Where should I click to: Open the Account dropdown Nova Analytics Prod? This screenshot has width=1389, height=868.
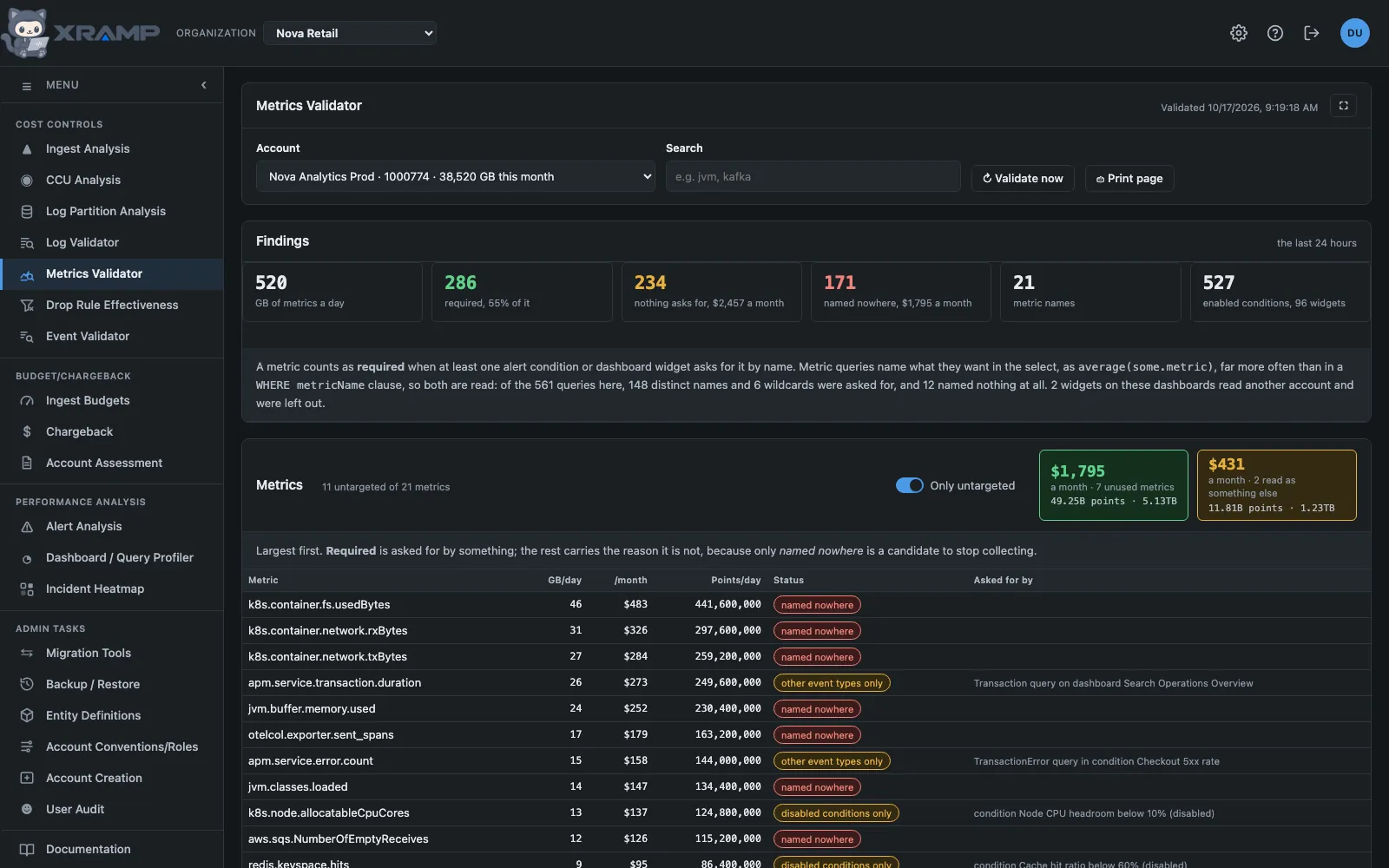pyautogui.click(x=456, y=176)
